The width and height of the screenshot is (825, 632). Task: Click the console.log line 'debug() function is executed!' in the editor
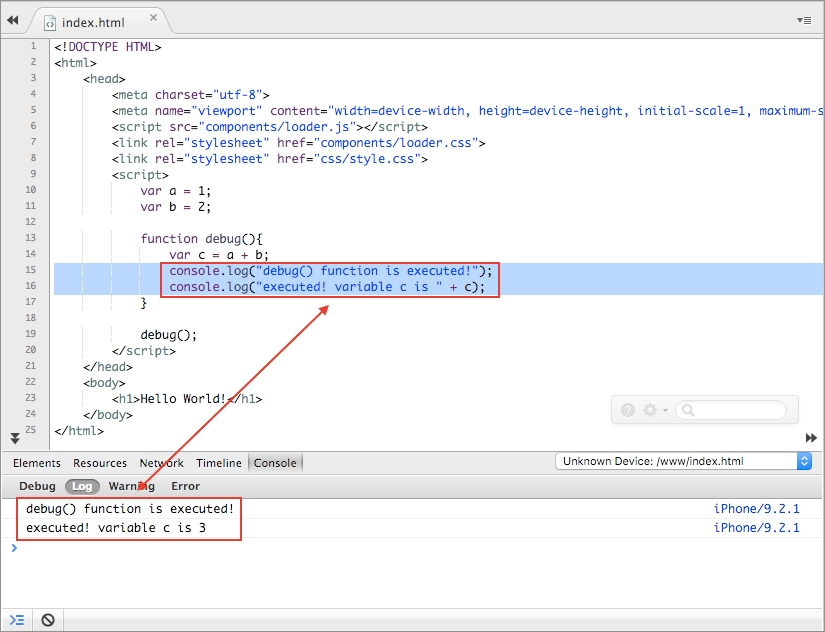[330, 271]
